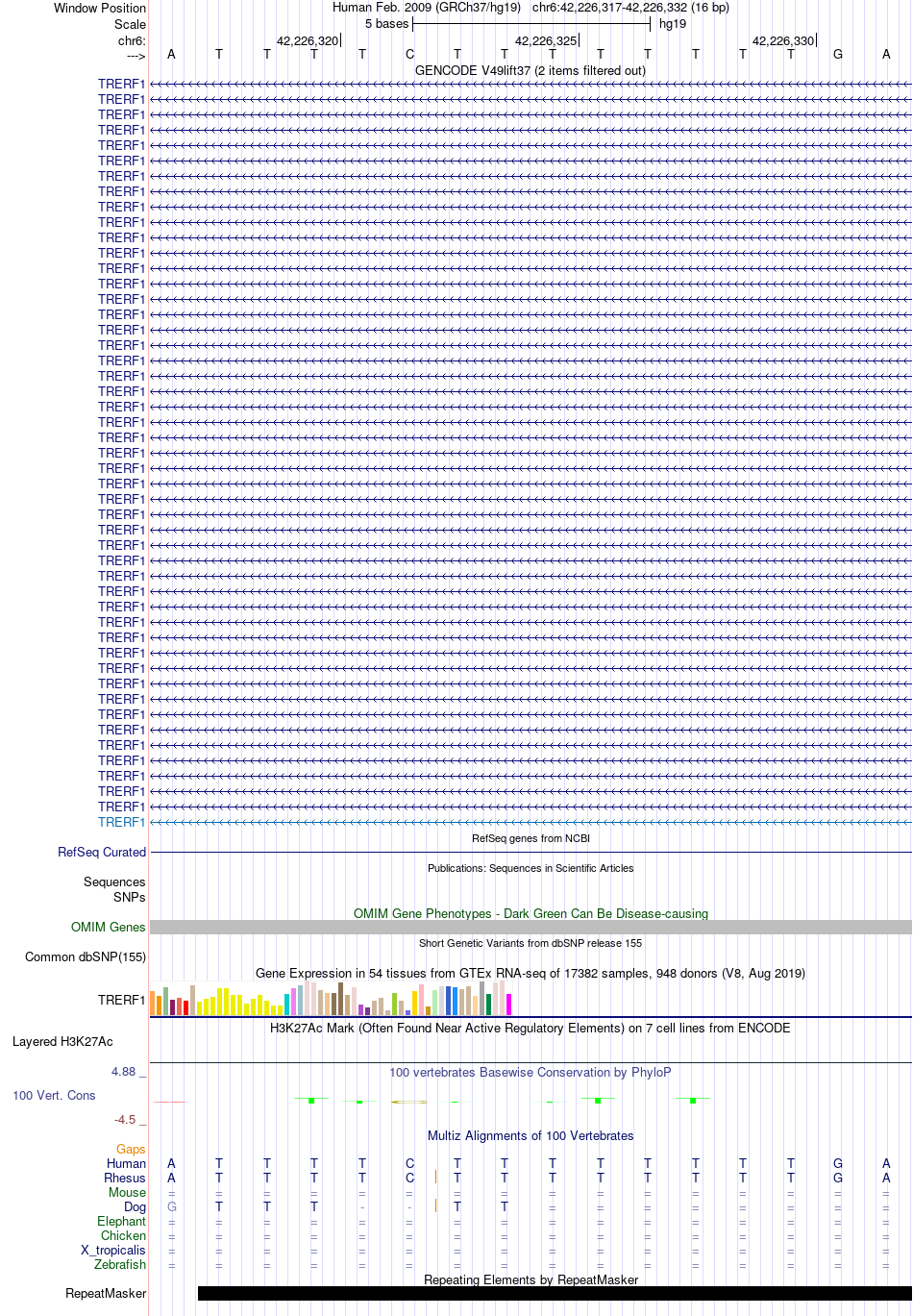Click the '--->' sequence direction label
The image size is (913, 1316).
point(136,56)
